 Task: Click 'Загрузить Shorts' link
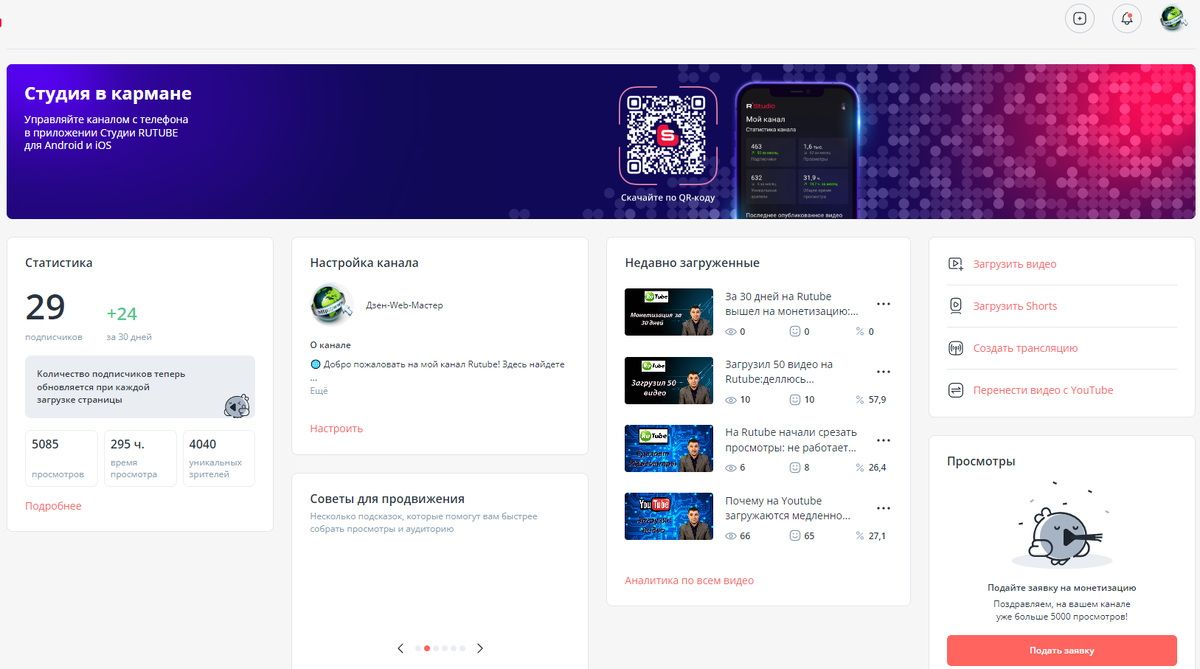point(1015,306)
